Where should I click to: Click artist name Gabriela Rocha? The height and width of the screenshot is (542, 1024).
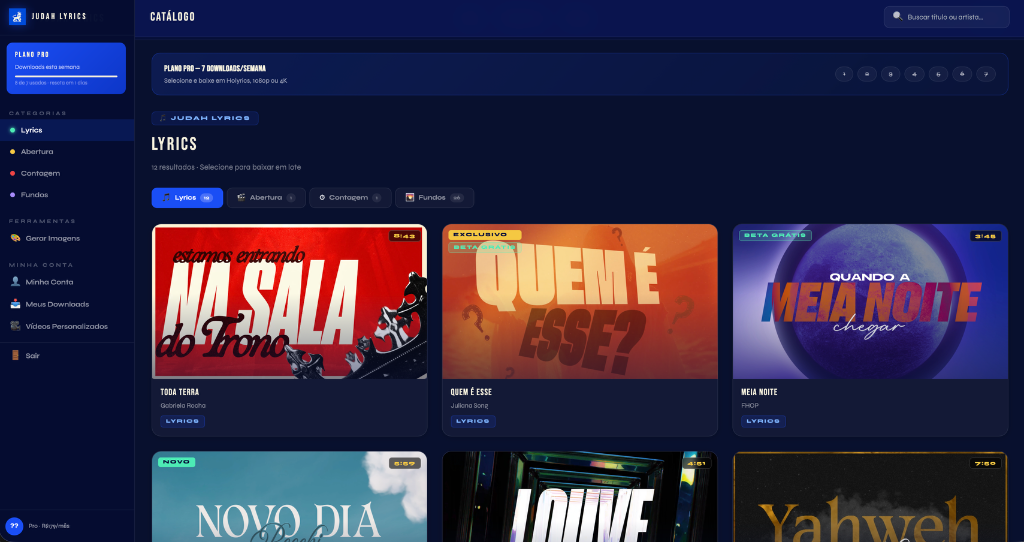(x=183, y=406)
